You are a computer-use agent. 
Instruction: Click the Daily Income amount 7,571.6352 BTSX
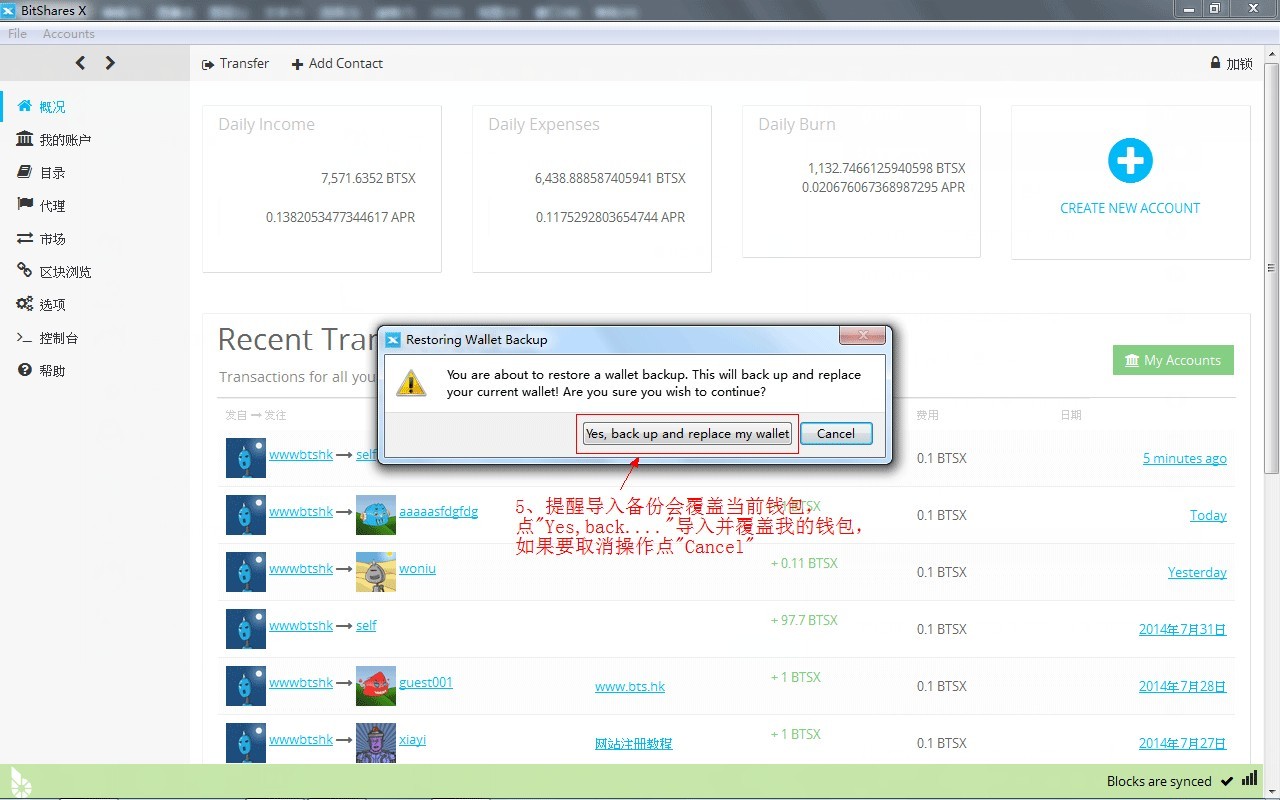pyautogui.click(x=368, y=178)
